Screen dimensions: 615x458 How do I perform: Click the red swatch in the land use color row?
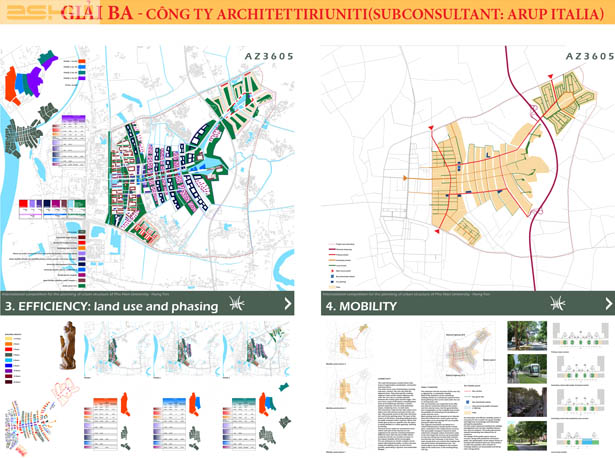click(x=24, y=204)
